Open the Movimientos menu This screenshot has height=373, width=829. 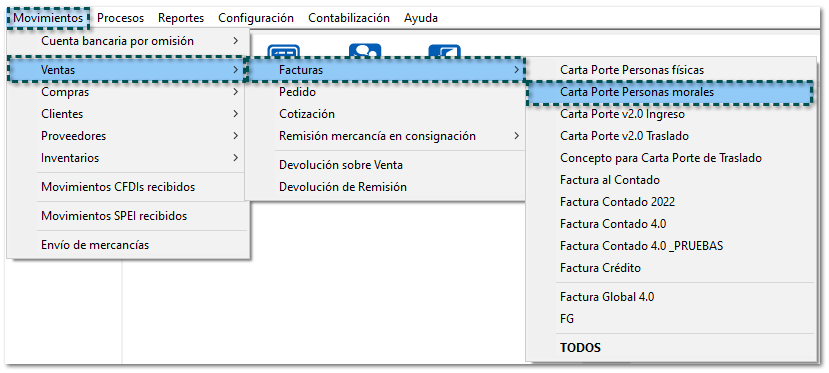(48, 18)
